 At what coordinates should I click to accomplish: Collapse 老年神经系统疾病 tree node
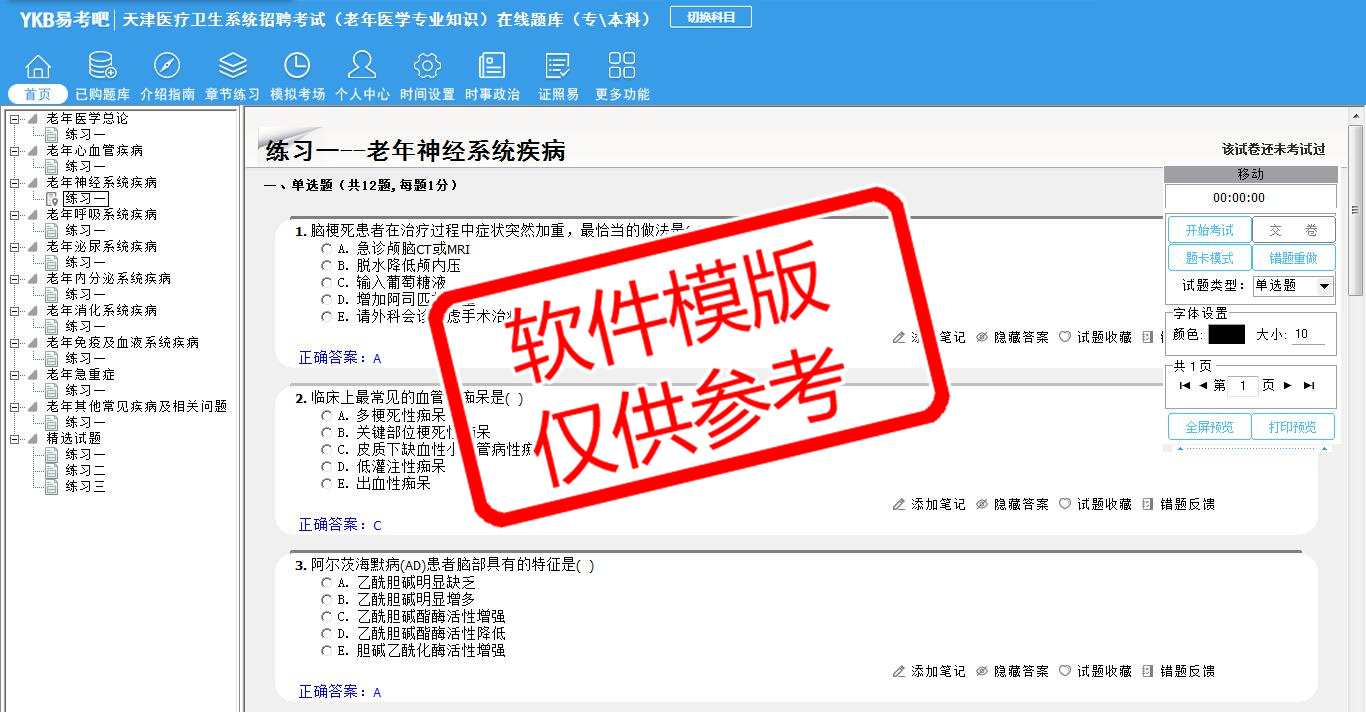coord(14,183)
